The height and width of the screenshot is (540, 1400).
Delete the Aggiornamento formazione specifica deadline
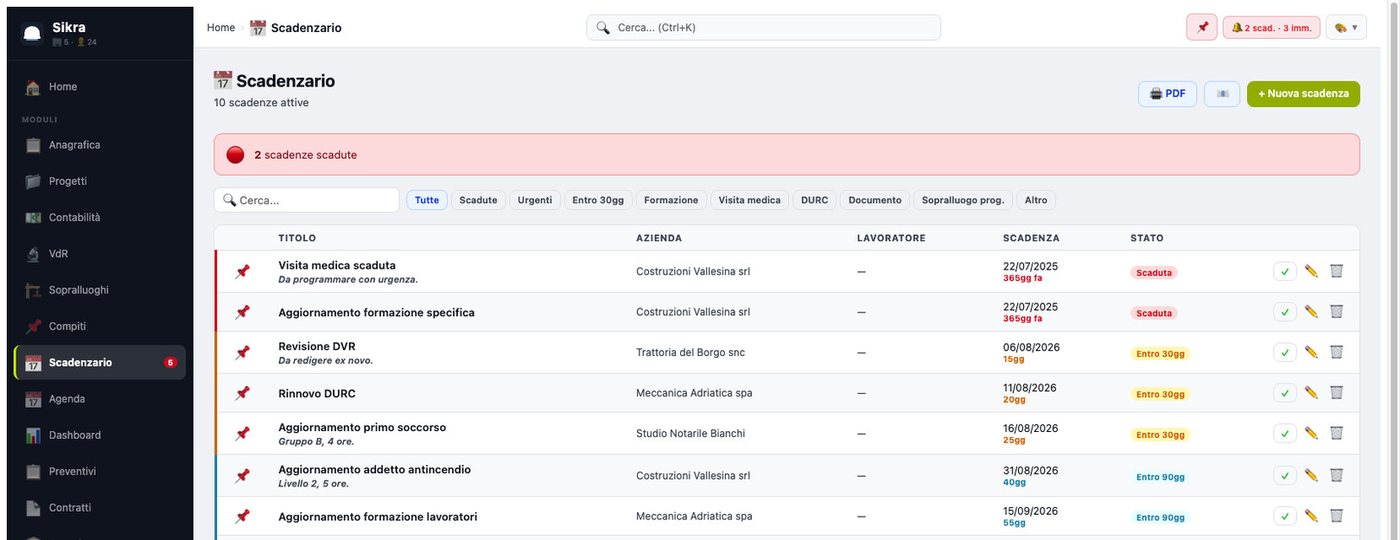1336,312
